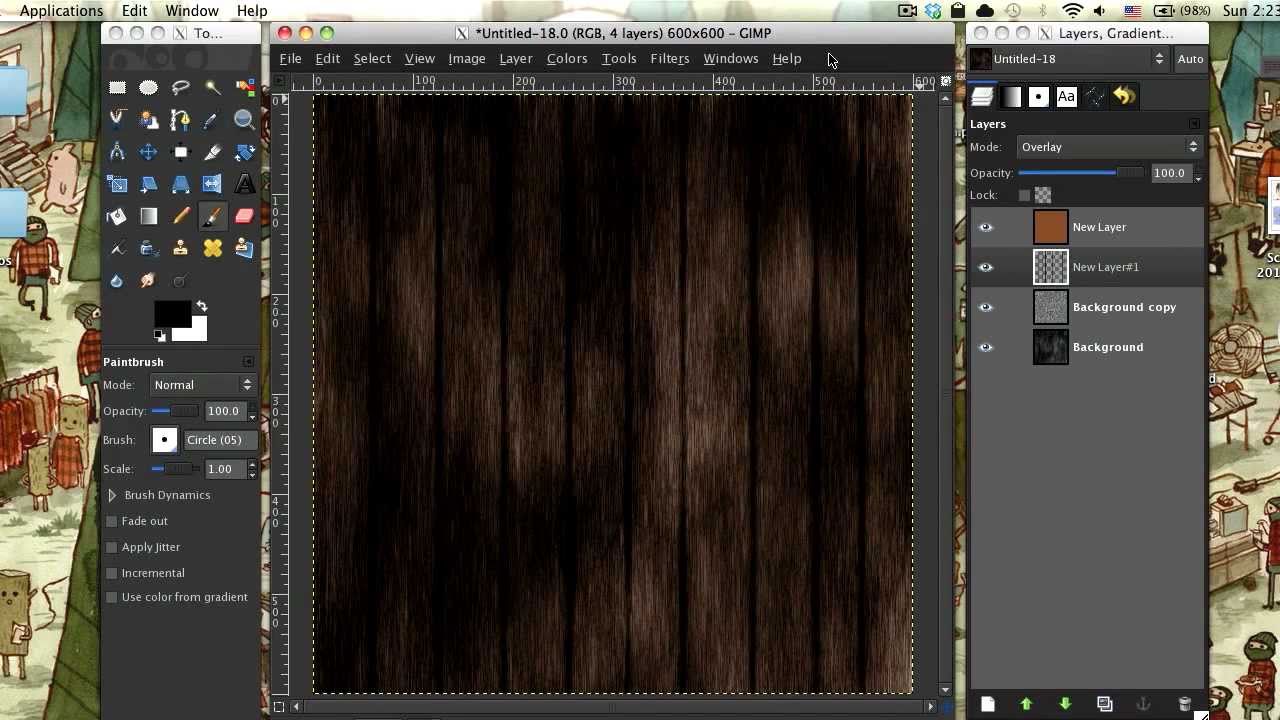Screen dimensions: 1280x720
Task: Select the New Layer#1 thumbnail
Action: click(1050, 267)
